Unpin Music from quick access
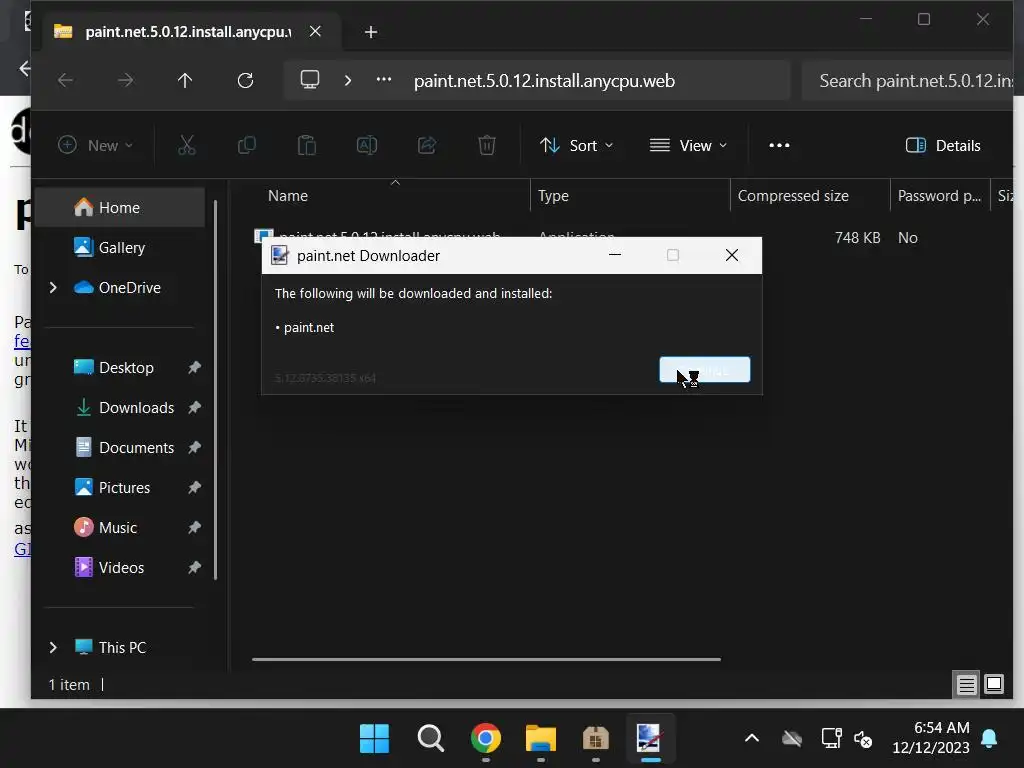Viewport: 1024px width, 768px height. click(194, 528)
